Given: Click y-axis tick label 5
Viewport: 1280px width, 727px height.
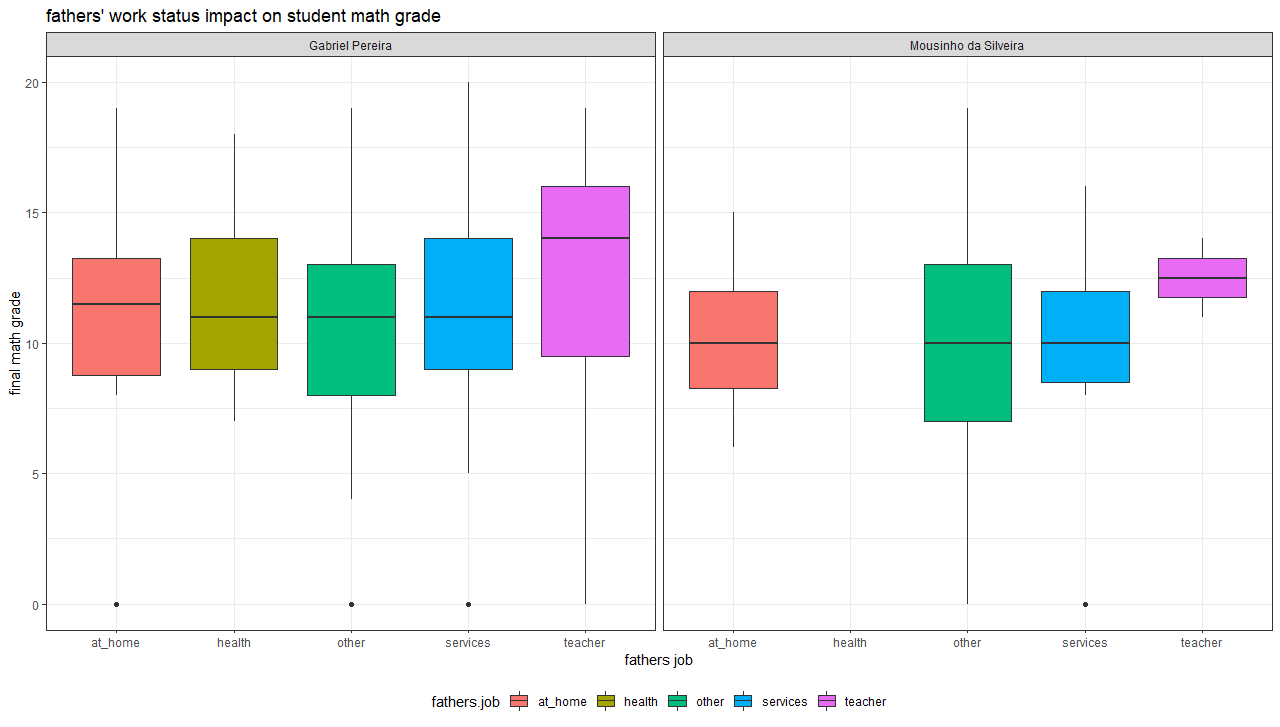Looking at the screenshot, I should pyautogui.click(x=36, y=474).
